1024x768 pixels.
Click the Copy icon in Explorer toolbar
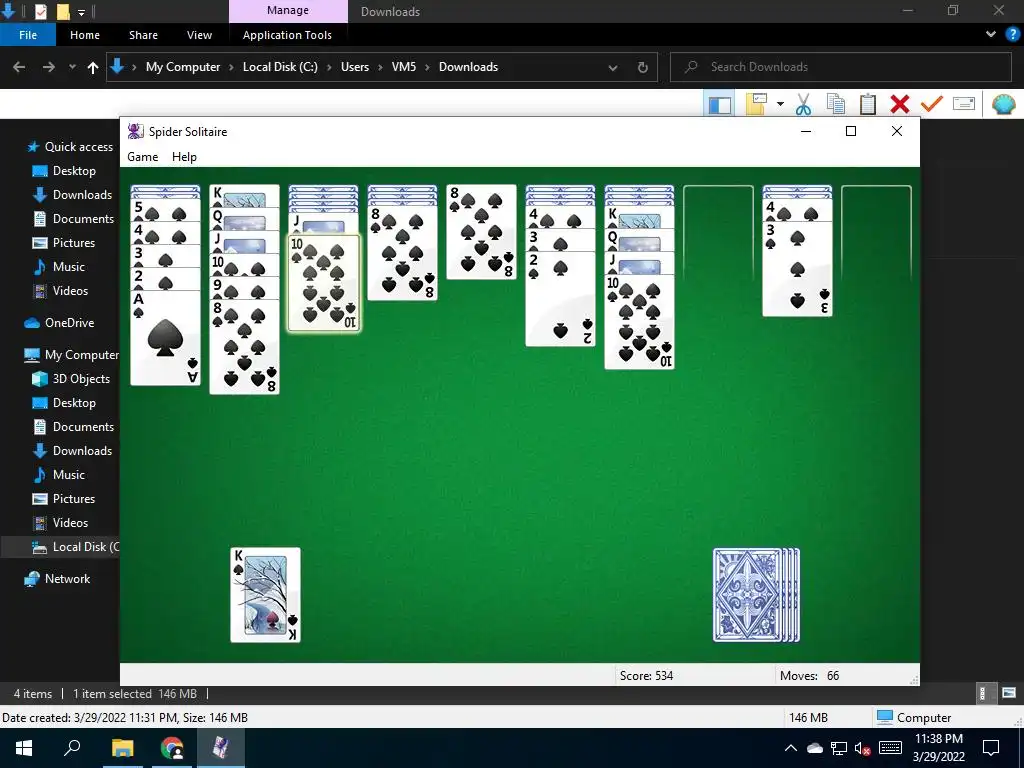pyautogui.click(x=835, y=104)
